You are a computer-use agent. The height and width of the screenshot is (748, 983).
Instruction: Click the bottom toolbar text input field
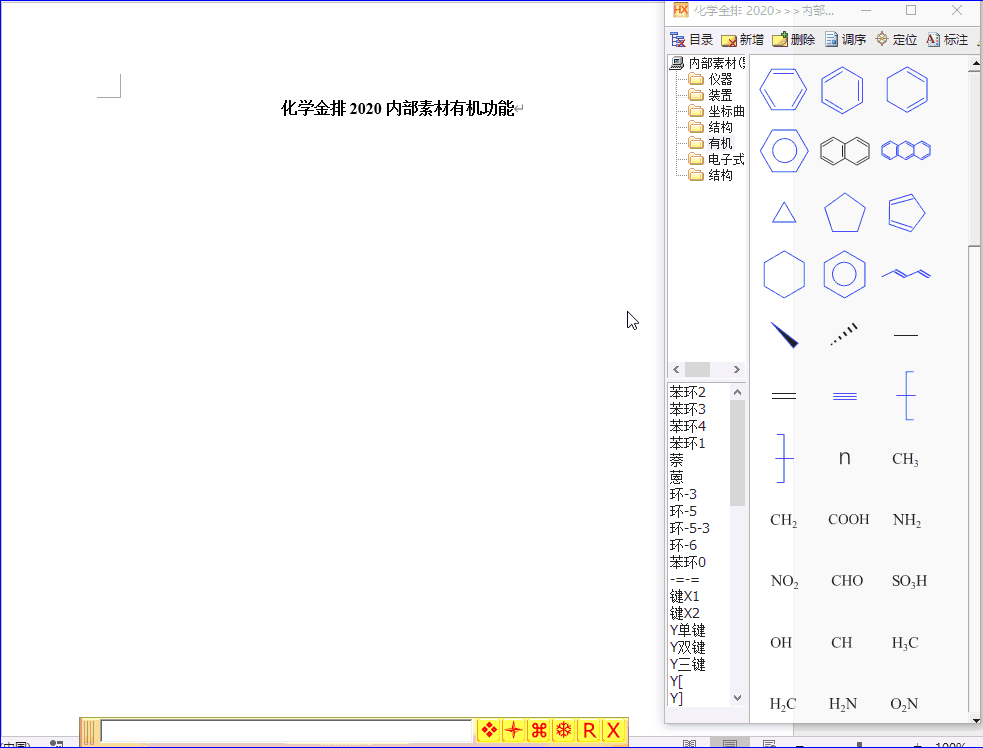286,731
